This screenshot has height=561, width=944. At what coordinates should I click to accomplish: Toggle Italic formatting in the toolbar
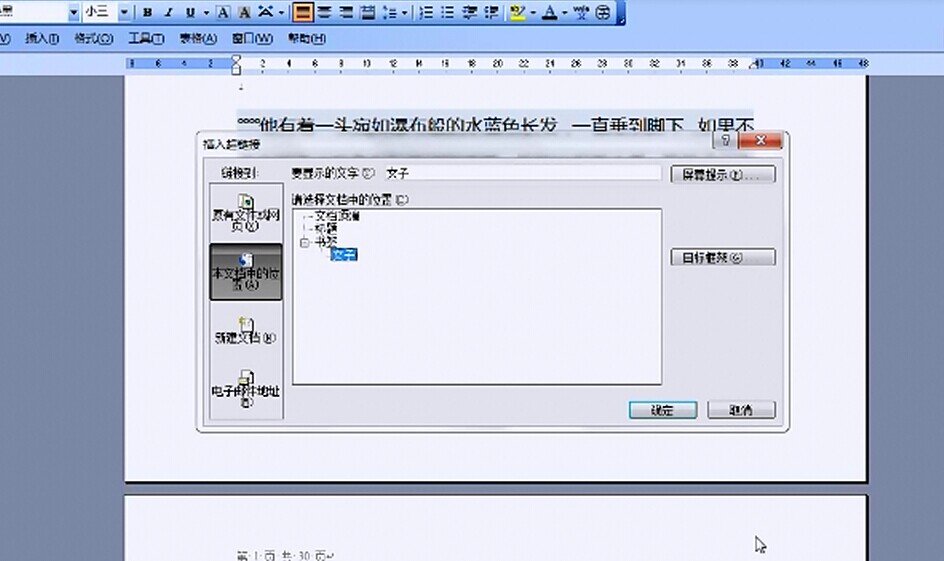(x=169, y=12)
